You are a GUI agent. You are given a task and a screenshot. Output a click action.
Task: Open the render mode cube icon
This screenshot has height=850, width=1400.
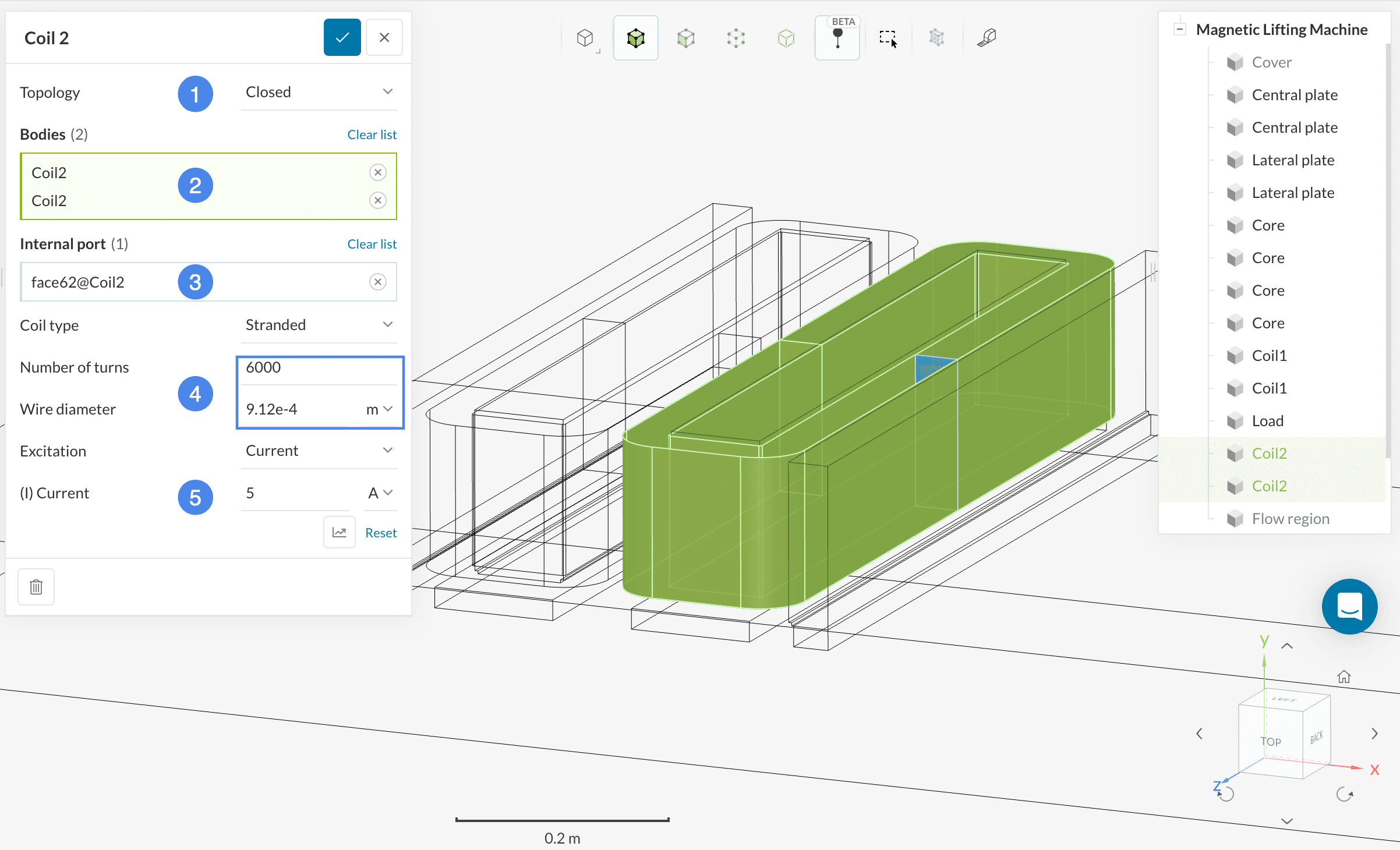click(585, 38)
